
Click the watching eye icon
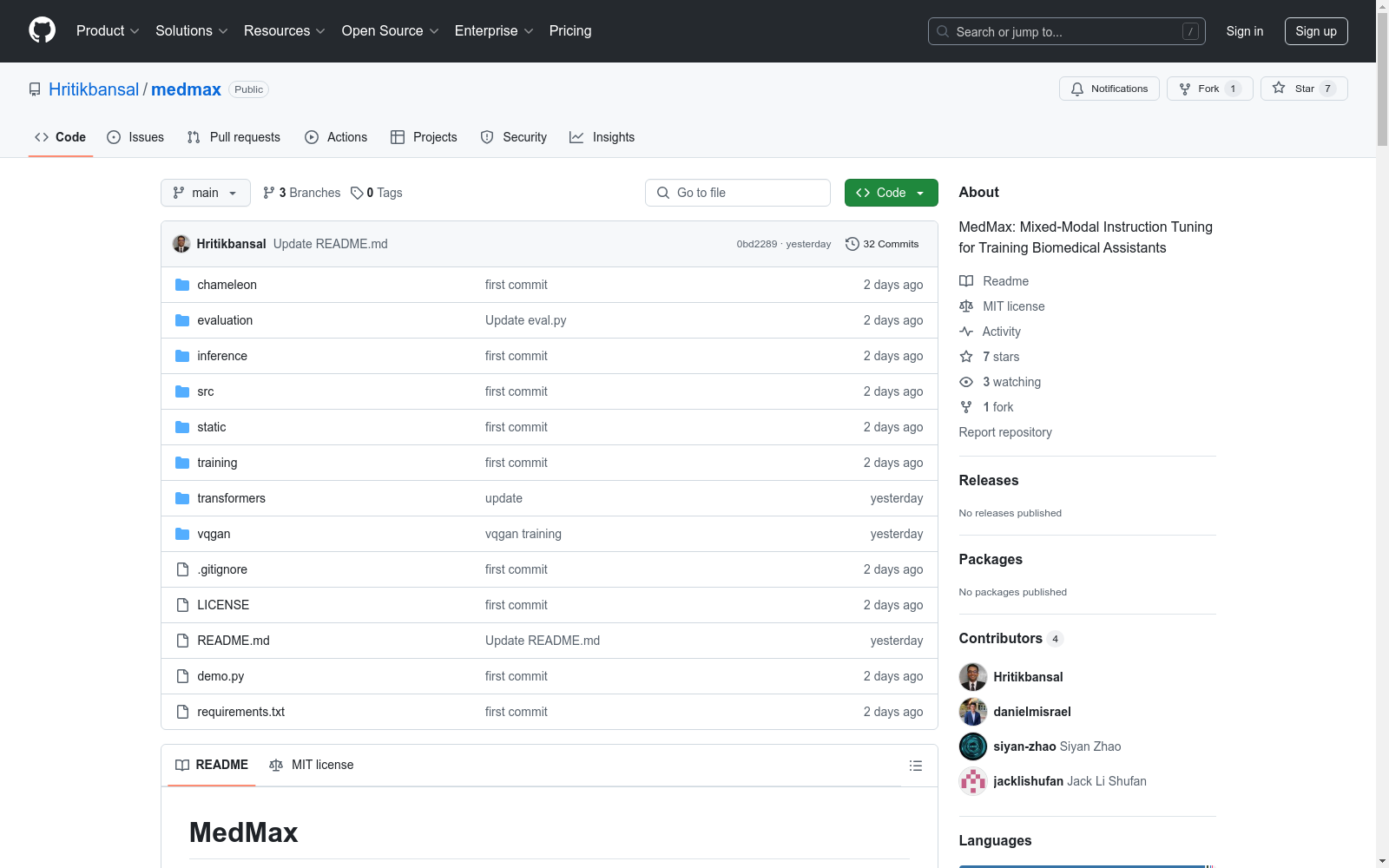(966, 382)
